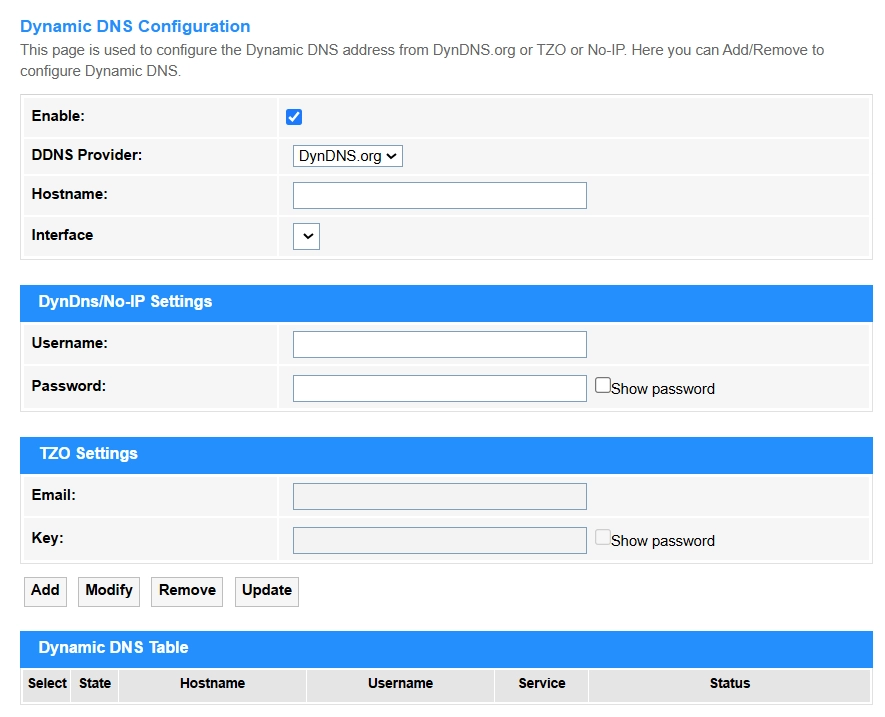The height and width of the screenshot is (717, 885).
Task: Click the Select column header
Action: pyautogui.click(x=47, y=684)
